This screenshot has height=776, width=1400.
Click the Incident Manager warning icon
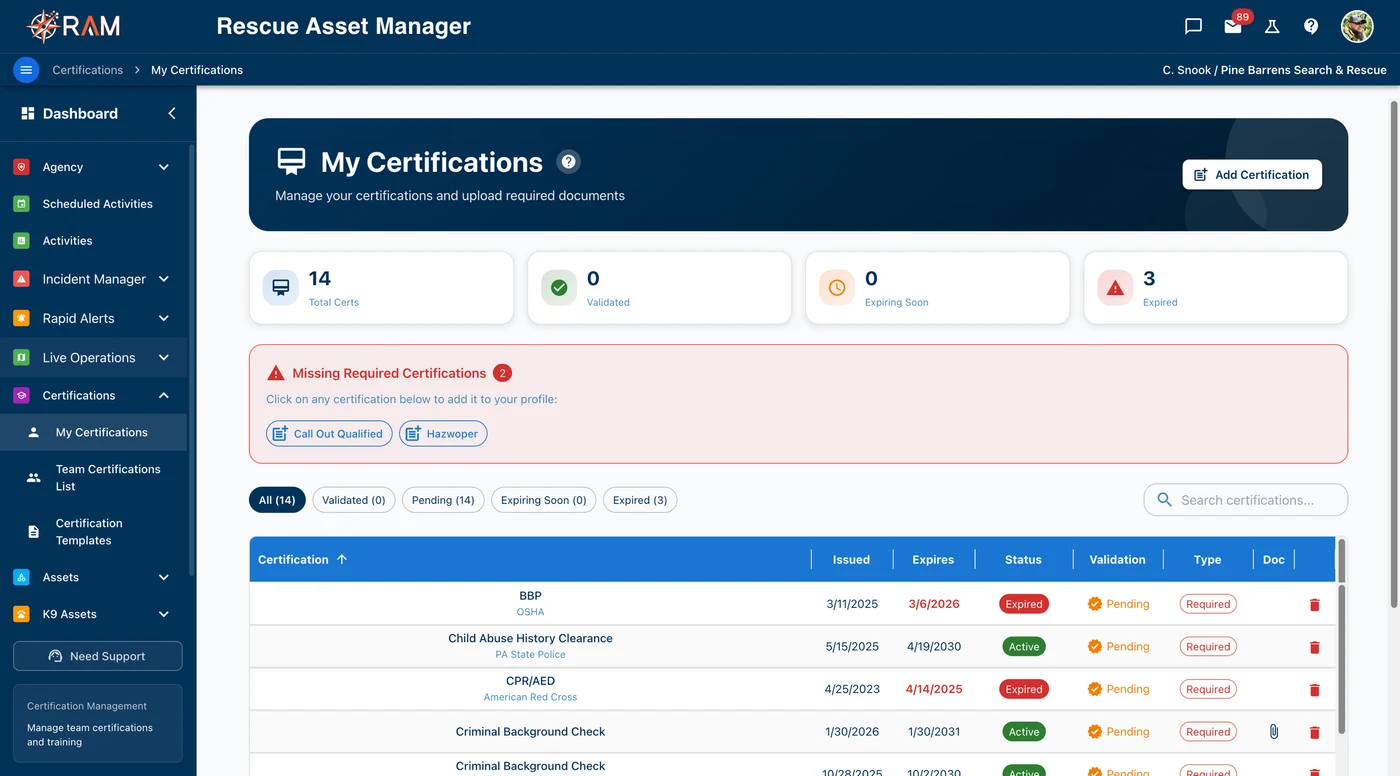(21, 279)
